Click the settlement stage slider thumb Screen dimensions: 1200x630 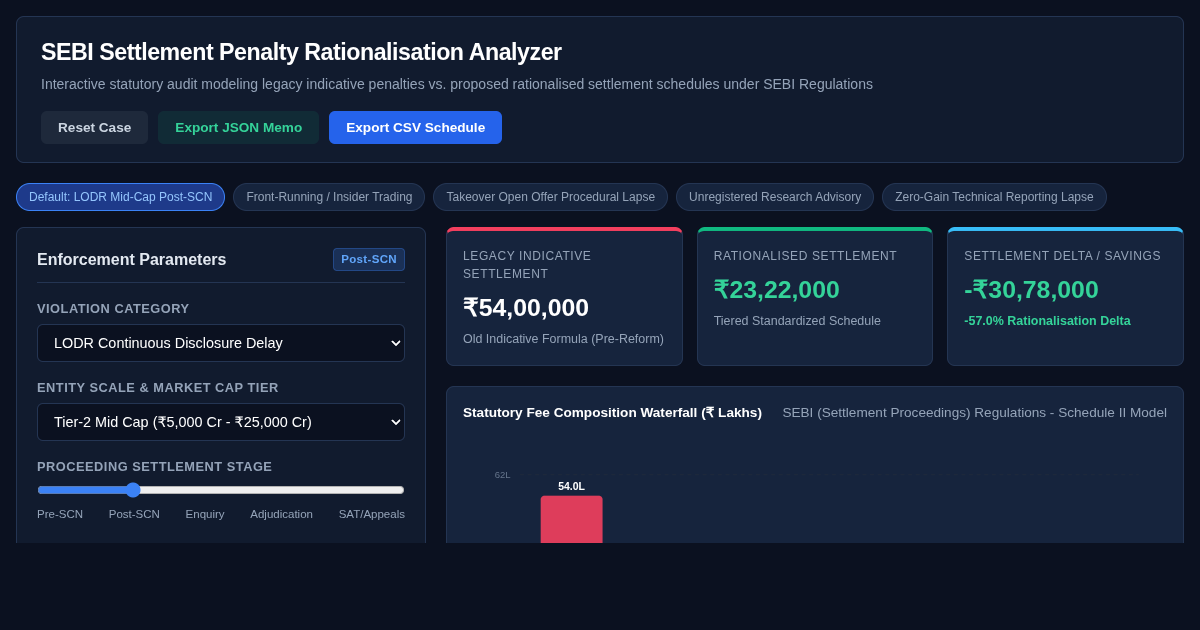point(133,490)
